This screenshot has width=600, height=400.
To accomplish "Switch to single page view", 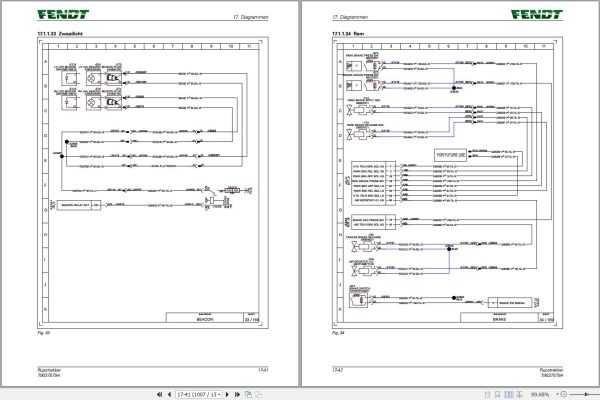I will click(x=488, y=394).
